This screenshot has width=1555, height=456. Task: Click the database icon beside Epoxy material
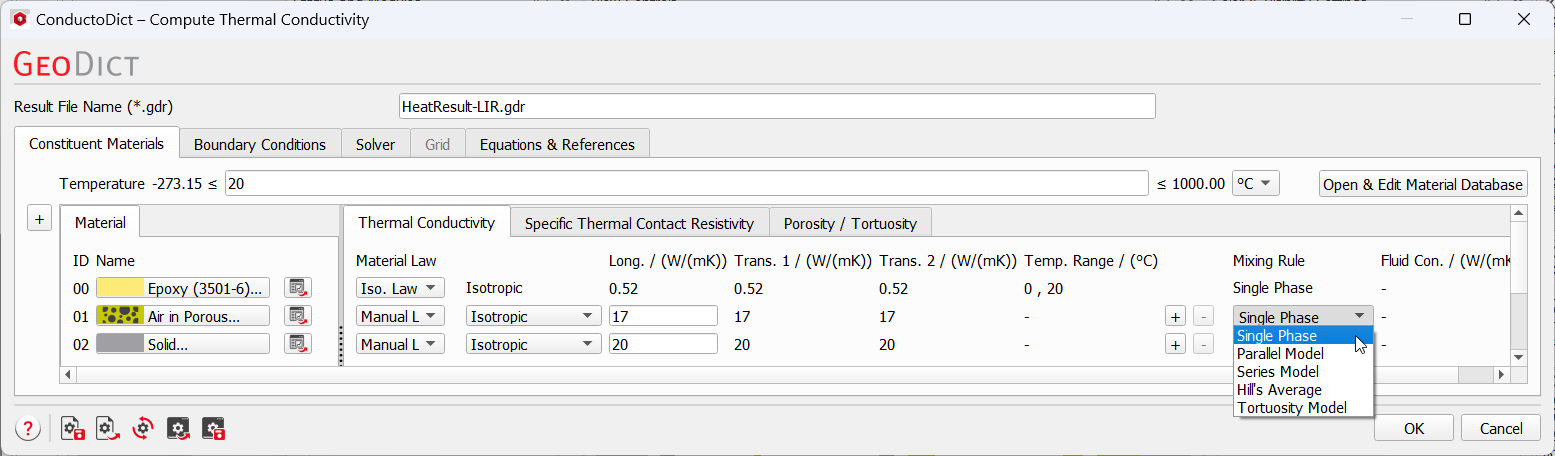[297, 288]
